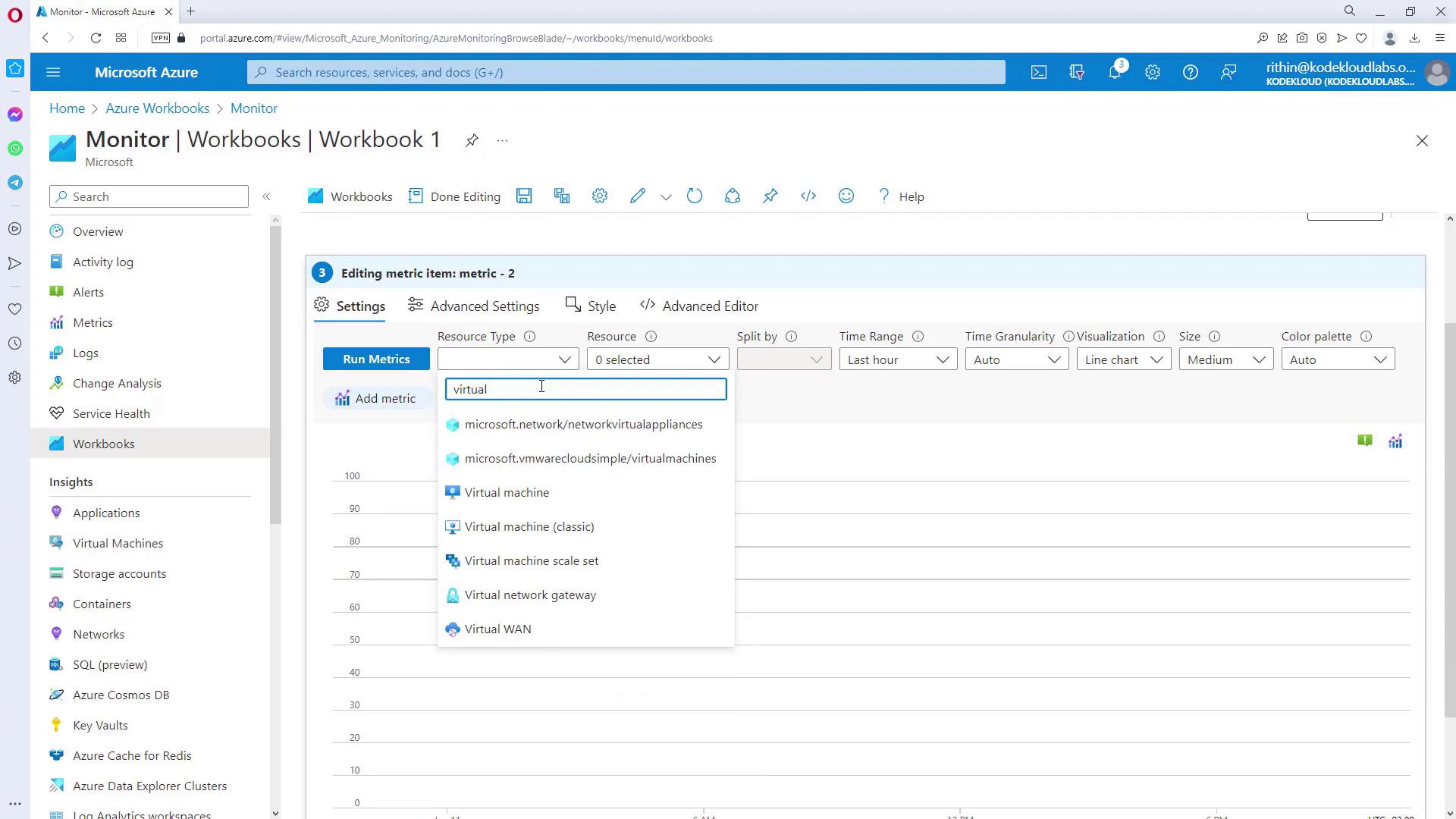Image resolution: width=1456 pixels, height=819 pixels.
Task: Open the Visualization Line chart dropdown
Action: point(1124,359)
